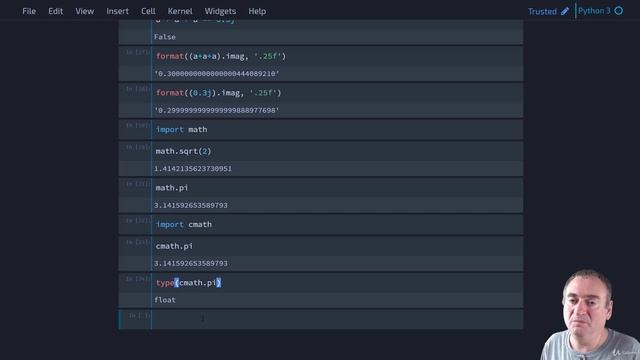Click the prompt of the type(cmath.pi) cell
The height and width of the screenshot is (360, 640).
(138, 279)
